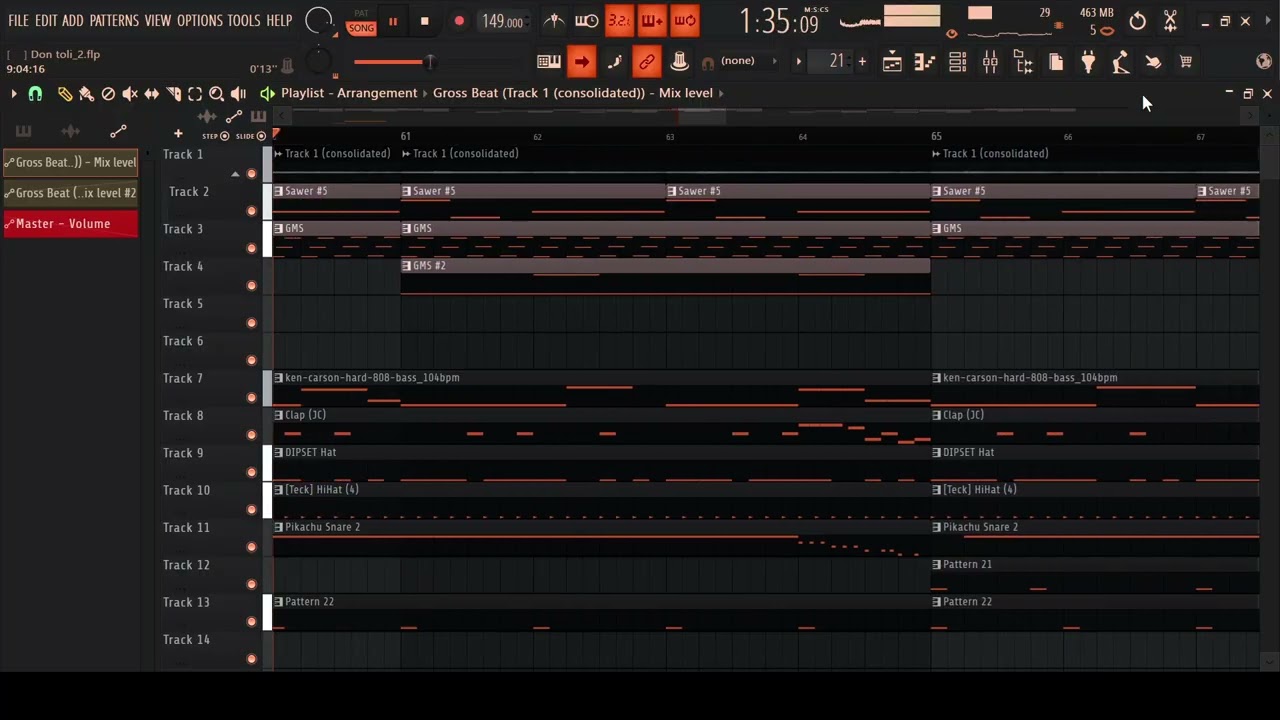Viewport: 1280px width, 720px height.
Task: Select the Delete tool
Action: (x=108, y=94)
